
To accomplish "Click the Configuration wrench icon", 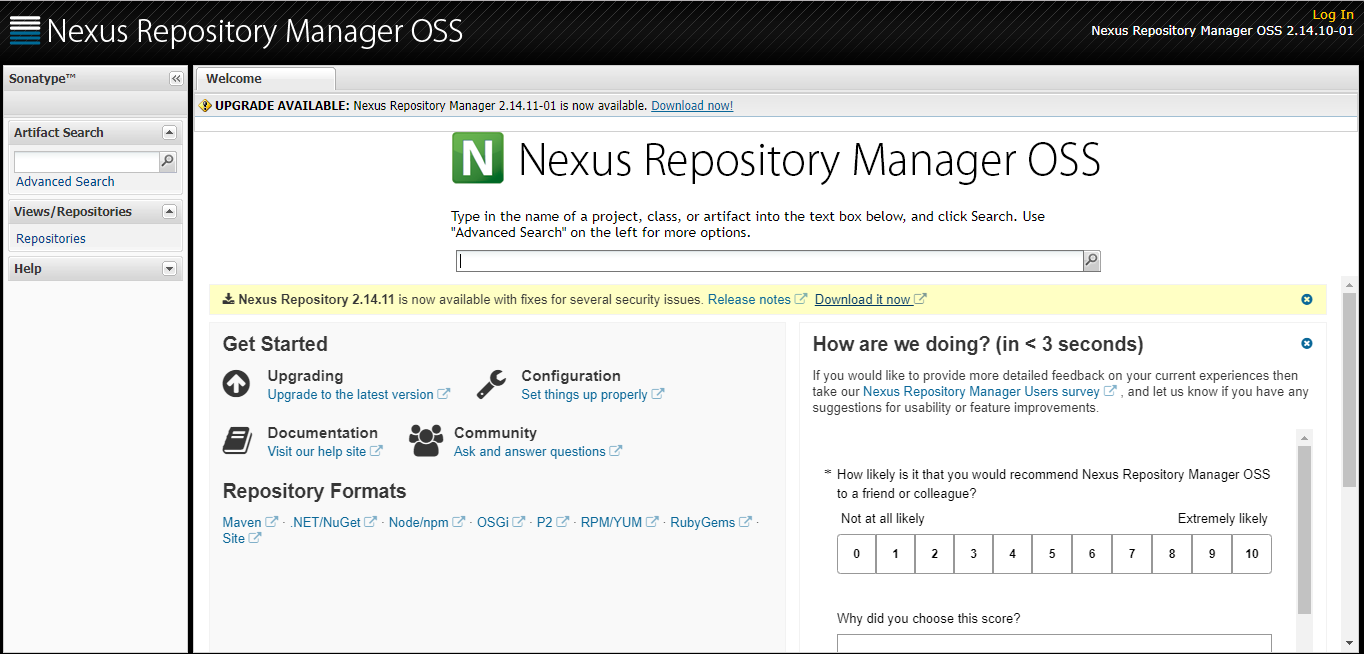I will (491, 384).
